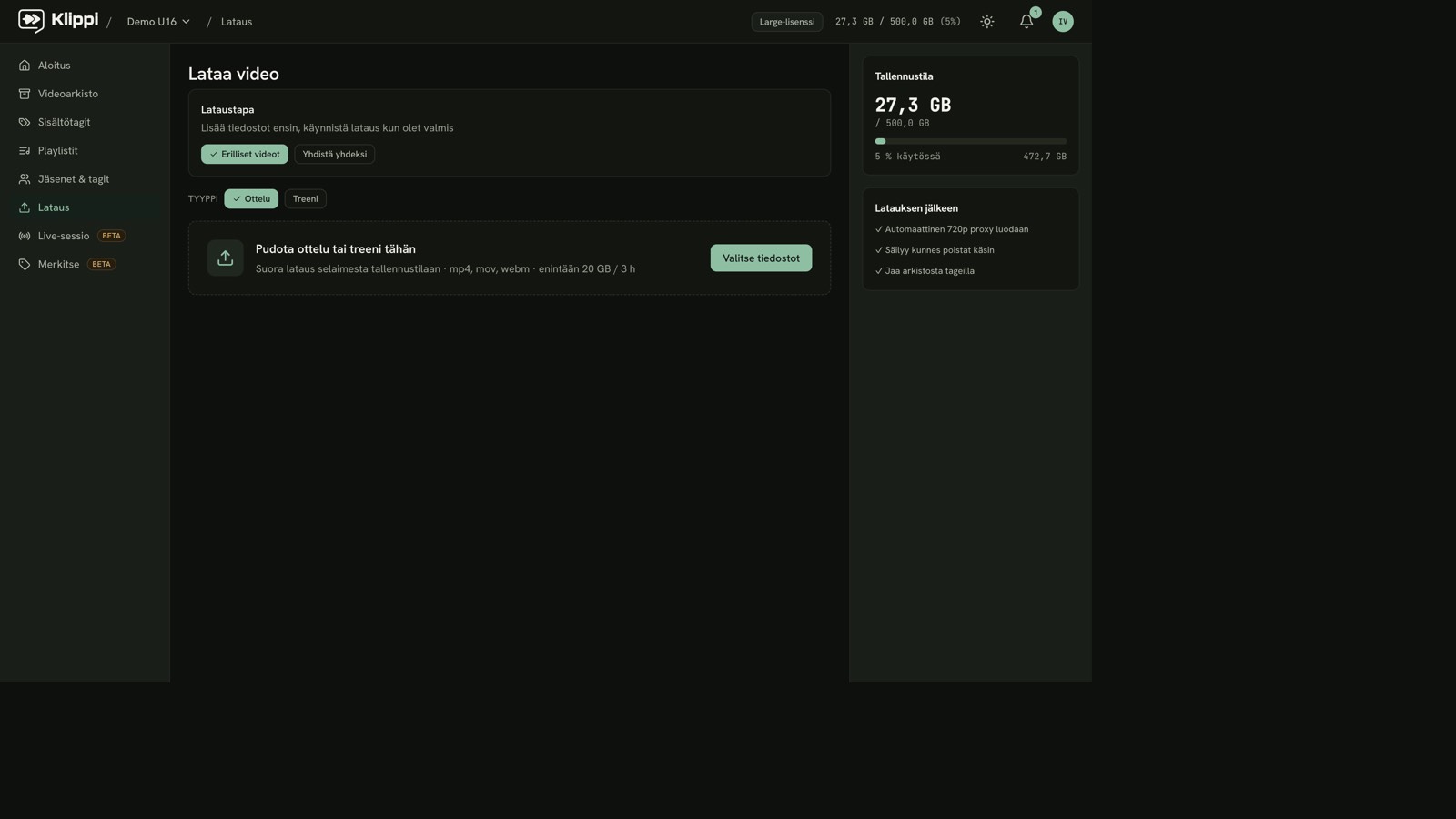This screenshot has height=819, width=1456.
Task: Click the drop zone heading 'Pudota ottelu tai treeni tähän'
Action: click(x=336, y=249)
